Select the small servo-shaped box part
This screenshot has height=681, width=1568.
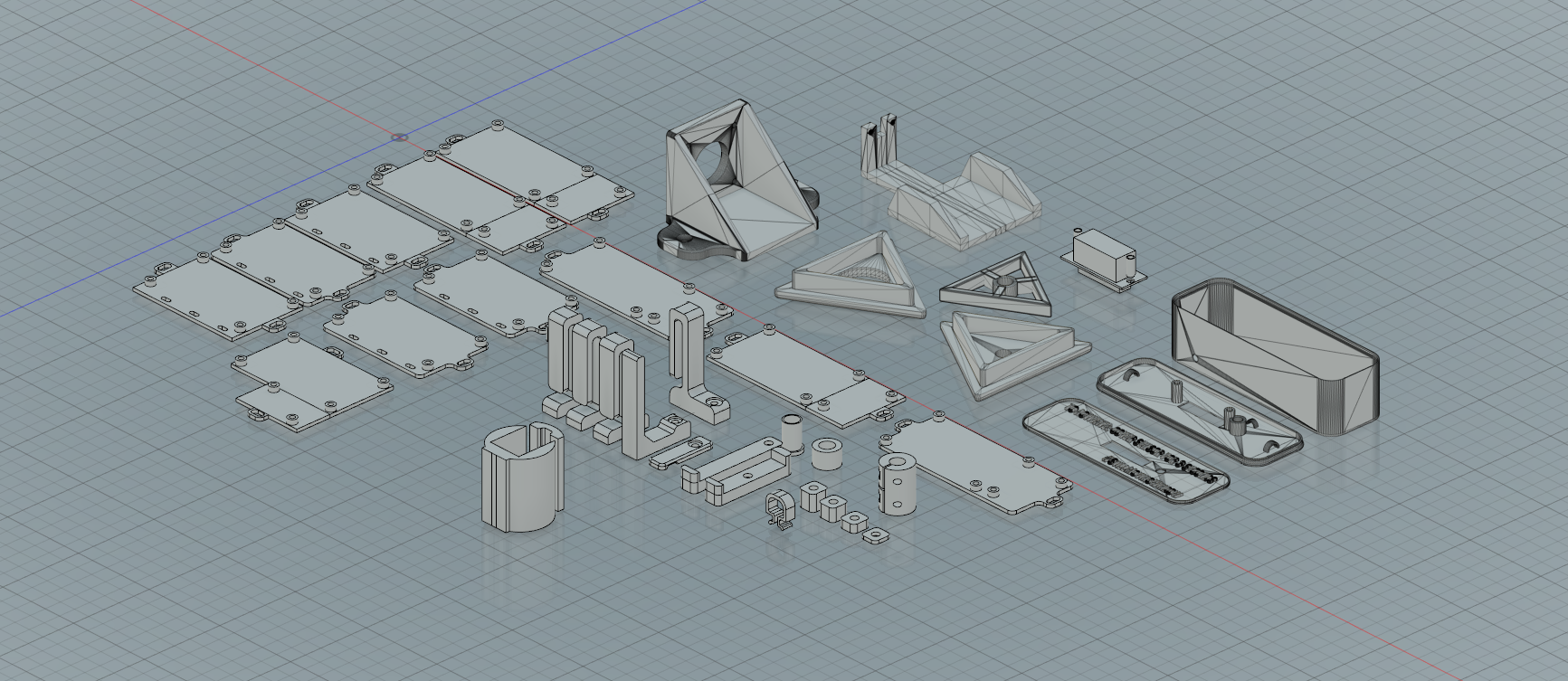pos(1104,259)
